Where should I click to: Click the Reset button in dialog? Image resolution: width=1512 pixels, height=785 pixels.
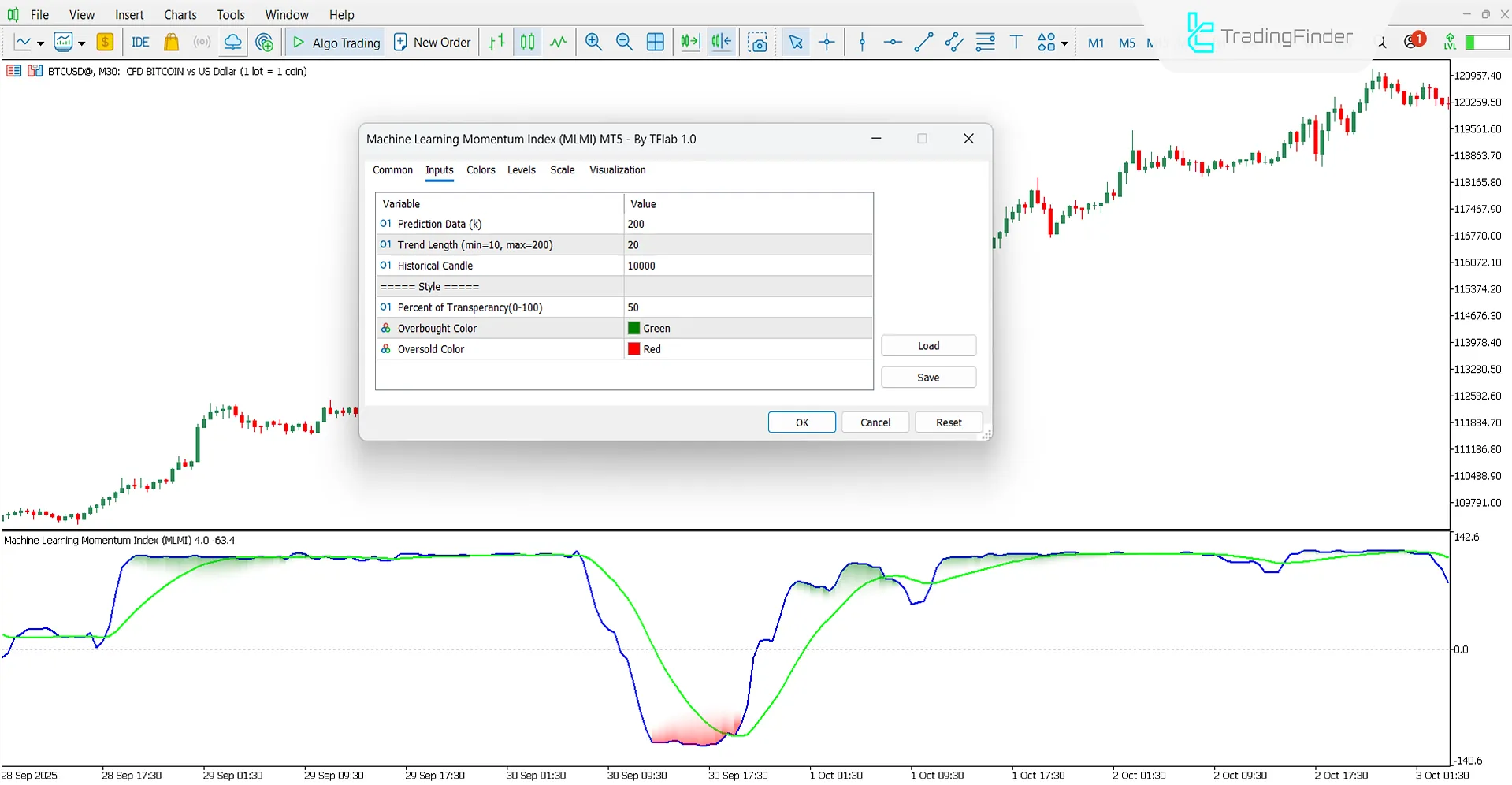coord(948,422)
